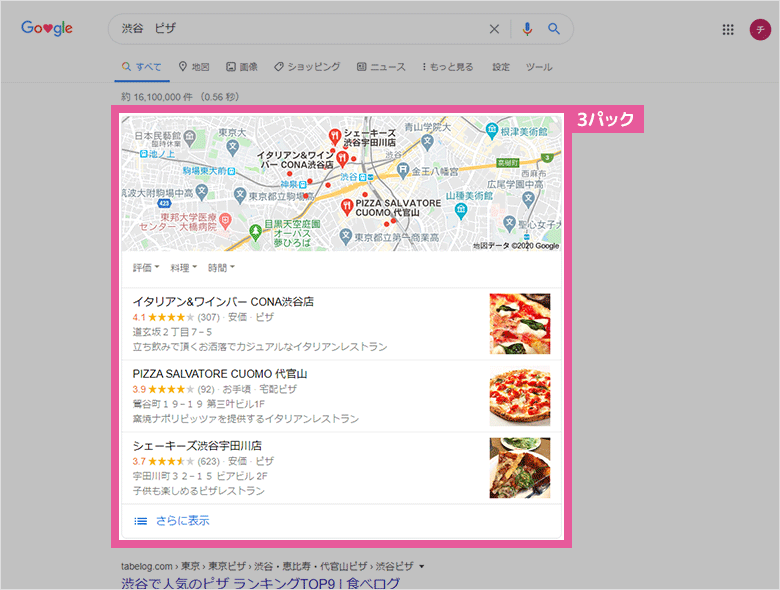Click the 道玄坂2丁目7−5 address text
Viewport: 780px width, 590px height.
pos(172,332)
